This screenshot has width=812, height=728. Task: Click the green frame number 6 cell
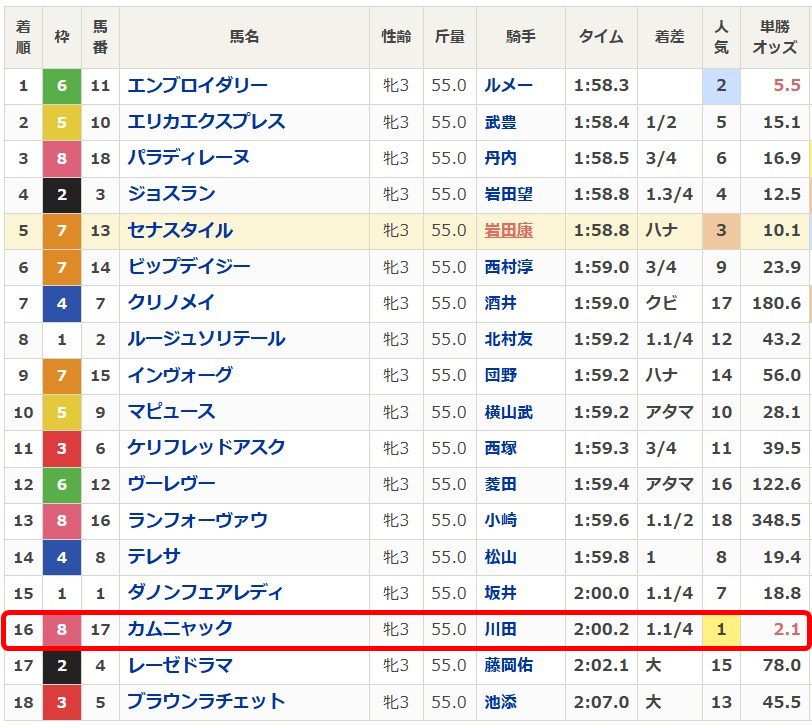click(60, 85)
